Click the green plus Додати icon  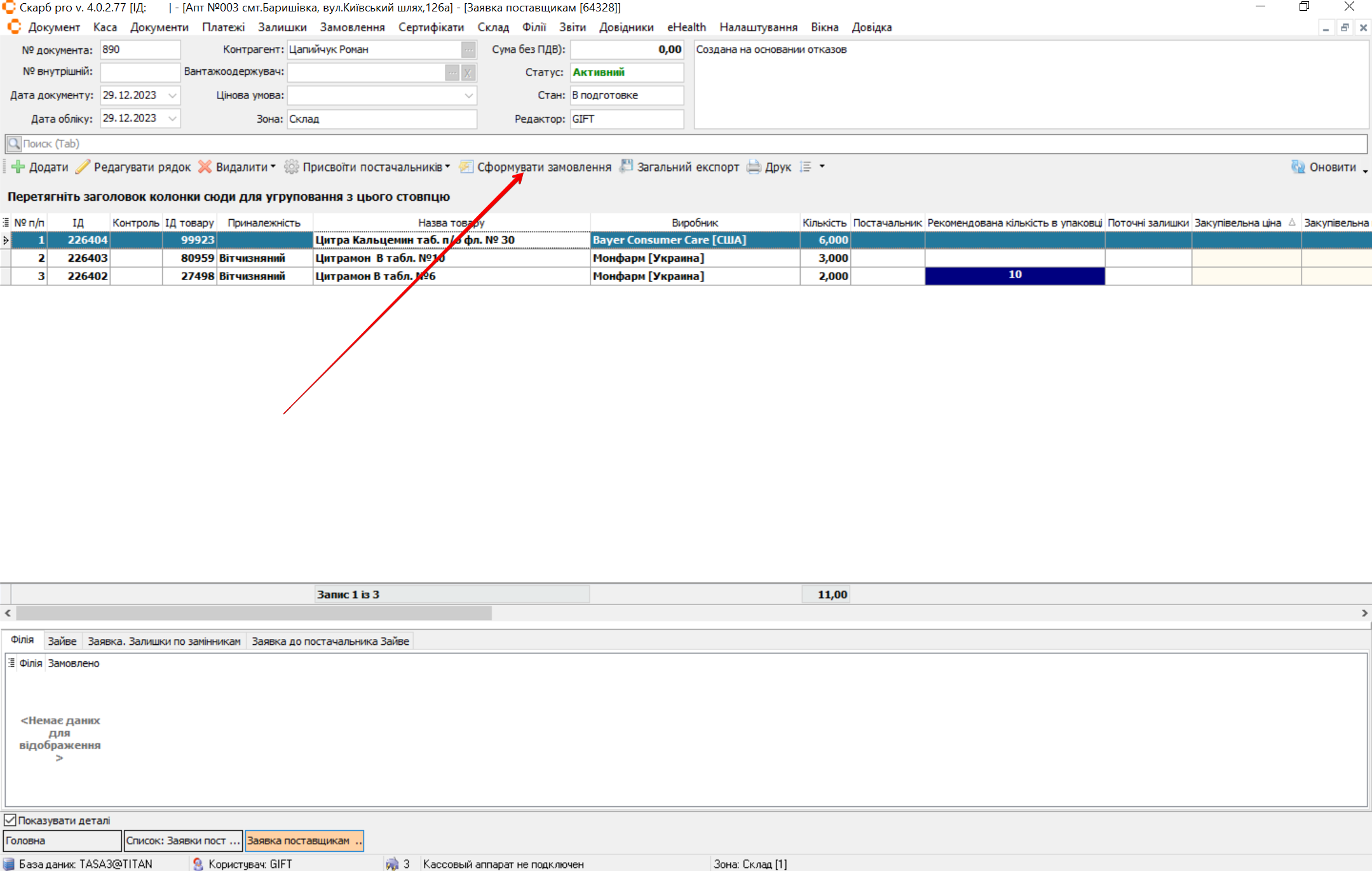click(x=18, y=167)
